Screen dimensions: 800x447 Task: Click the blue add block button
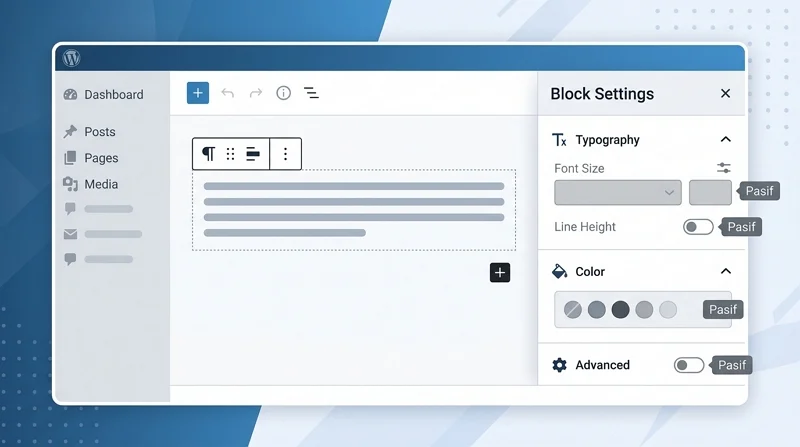198,93
